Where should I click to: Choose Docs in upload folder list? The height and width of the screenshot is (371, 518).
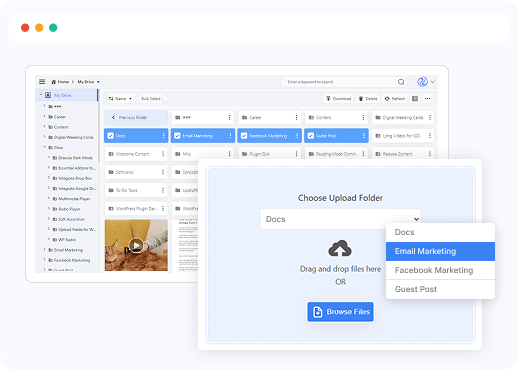pos(440,232)
